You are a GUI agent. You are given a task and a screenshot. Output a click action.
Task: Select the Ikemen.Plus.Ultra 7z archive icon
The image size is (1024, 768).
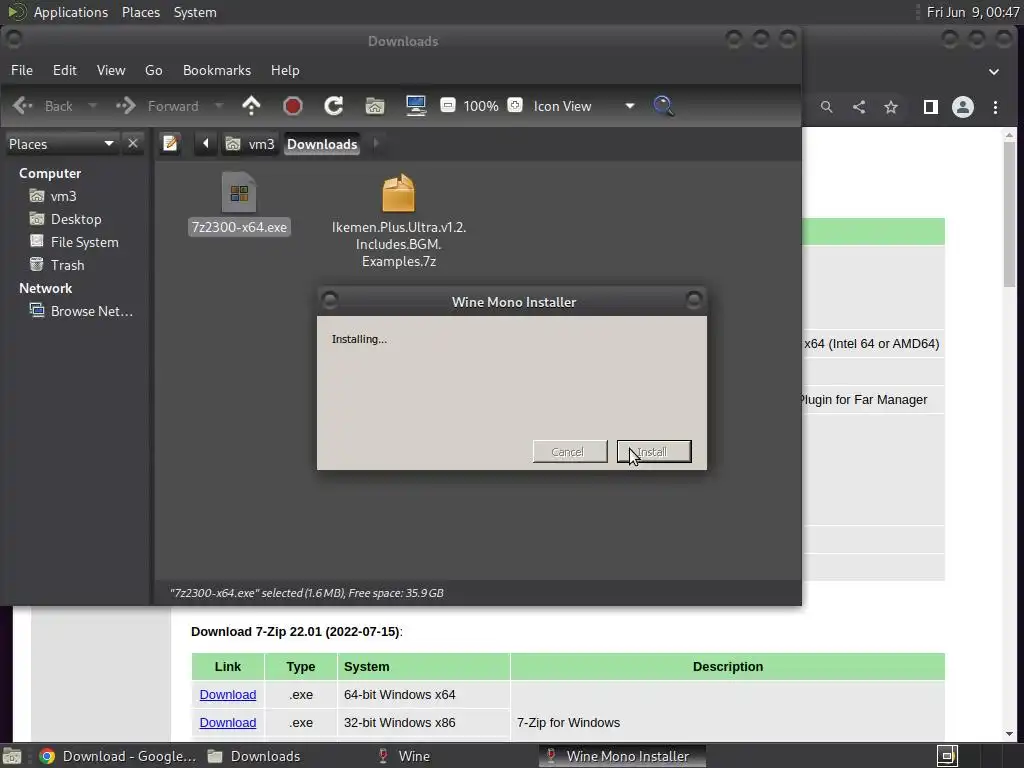click(398, 193)
